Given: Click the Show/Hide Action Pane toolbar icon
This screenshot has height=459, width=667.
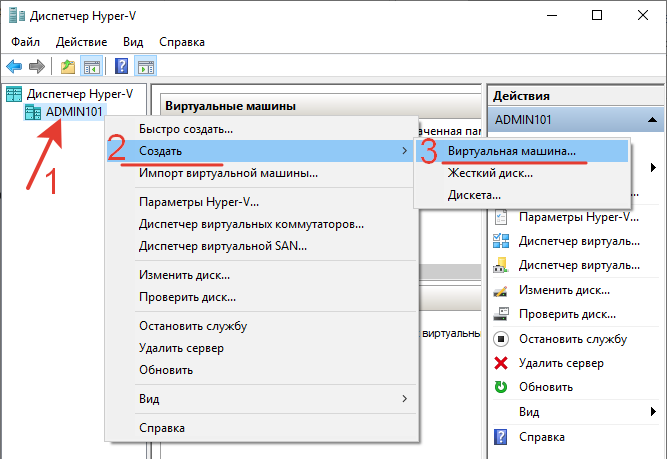Looking at the screenshot, I should click(x=146, y=67).
